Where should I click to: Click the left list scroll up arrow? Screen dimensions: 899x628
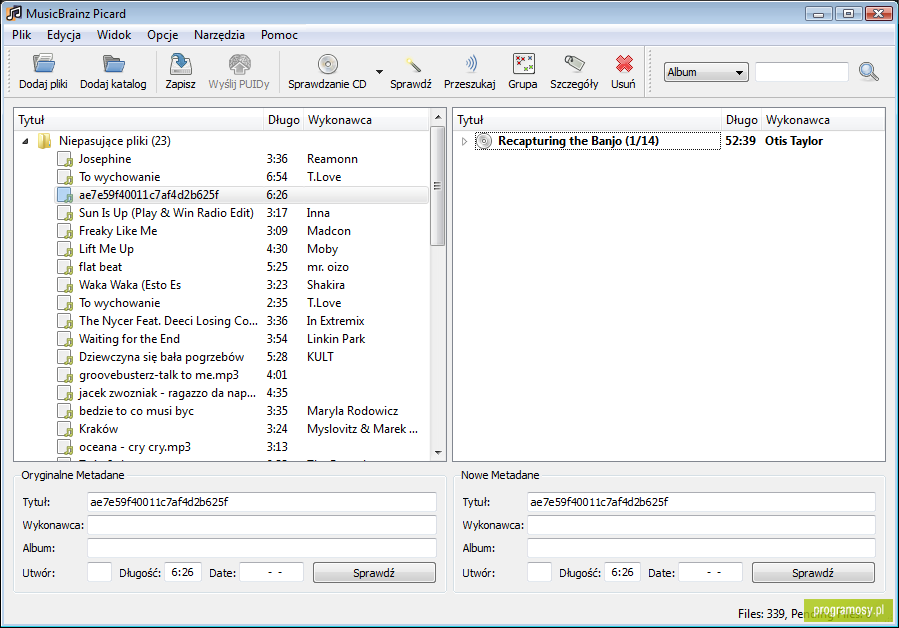tap(438, 117)
